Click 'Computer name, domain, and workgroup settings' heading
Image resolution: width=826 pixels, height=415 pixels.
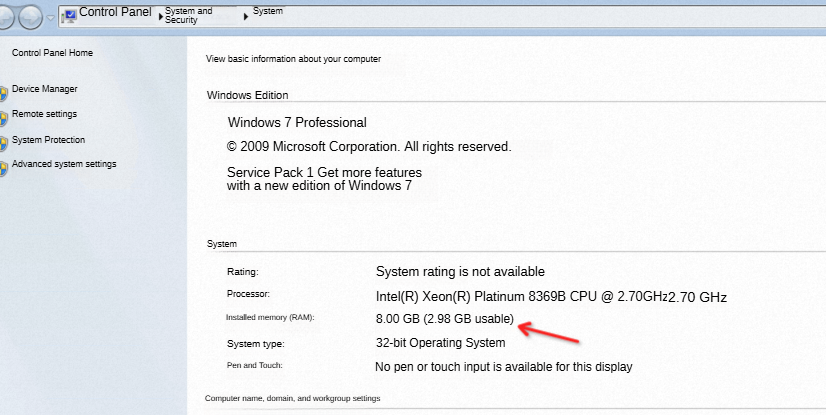[292, 399]
